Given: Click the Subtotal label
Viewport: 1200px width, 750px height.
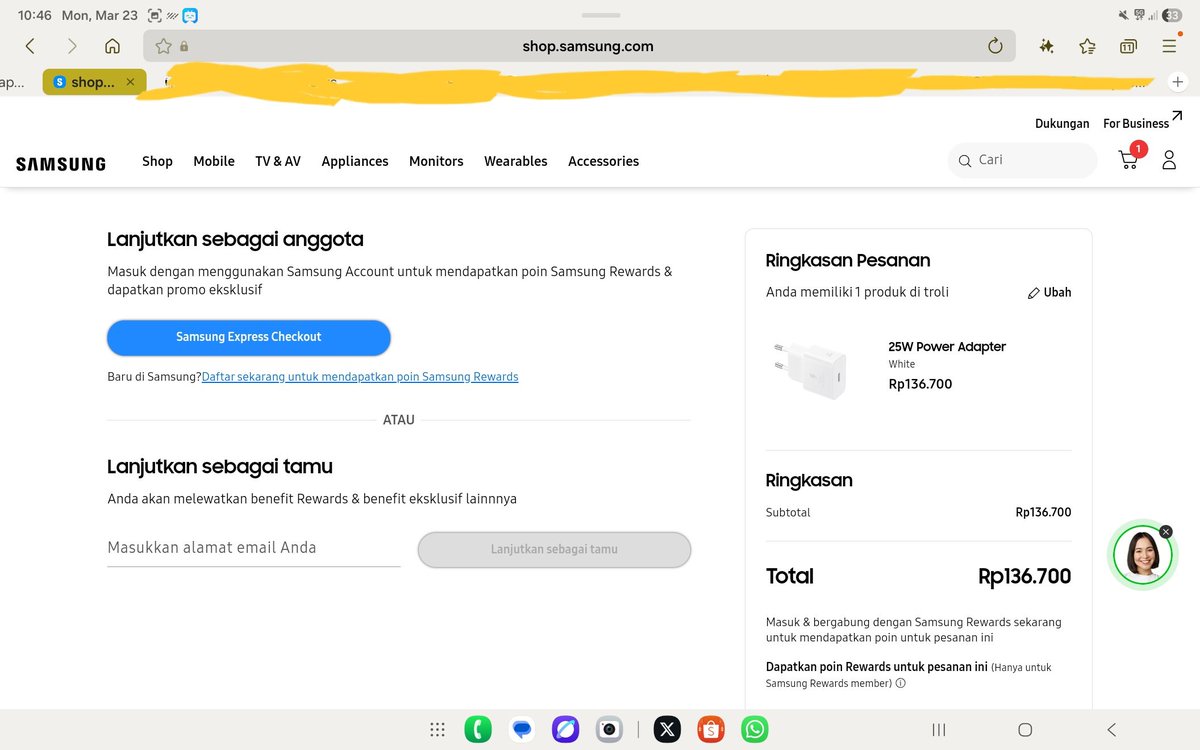Looking at the screenshot, I should click(x=788, y=513).
